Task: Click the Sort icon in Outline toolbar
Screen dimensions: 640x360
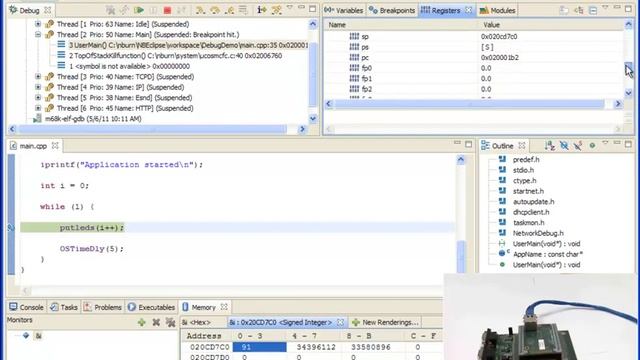Action: 549,145
